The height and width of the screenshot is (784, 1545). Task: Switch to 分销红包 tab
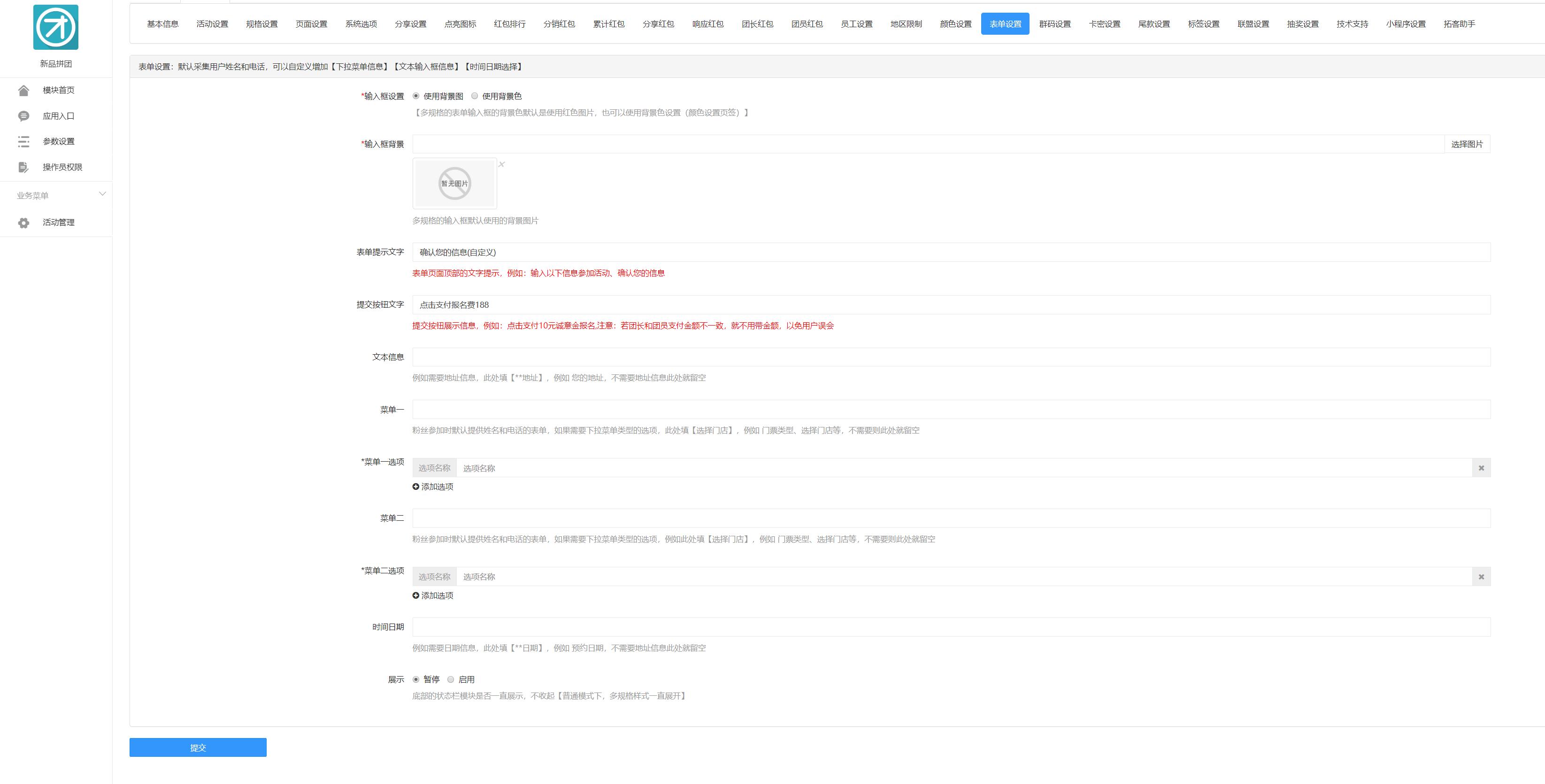pos(559,24)
